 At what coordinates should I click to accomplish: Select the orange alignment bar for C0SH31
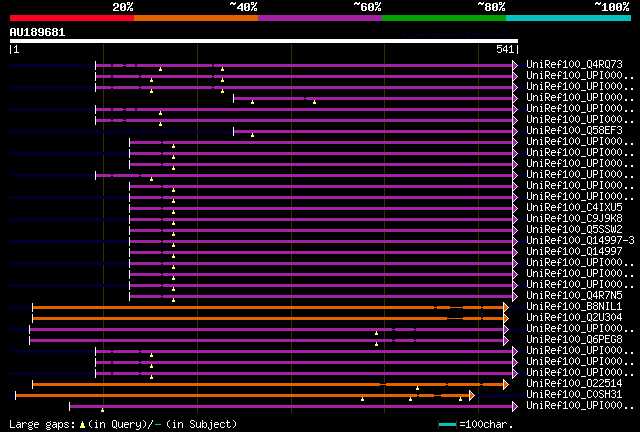(242, 396)
